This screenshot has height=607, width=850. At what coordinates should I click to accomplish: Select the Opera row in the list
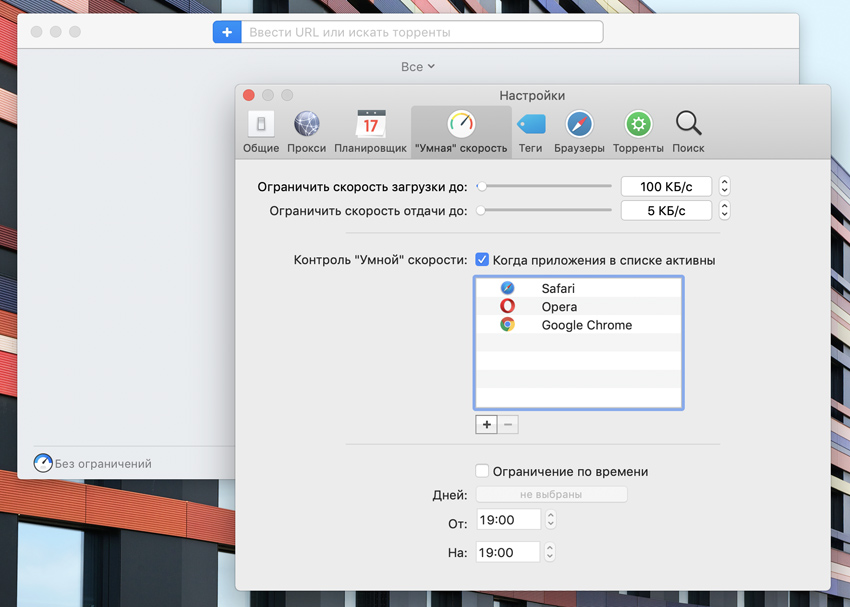[x=578, y=306]
